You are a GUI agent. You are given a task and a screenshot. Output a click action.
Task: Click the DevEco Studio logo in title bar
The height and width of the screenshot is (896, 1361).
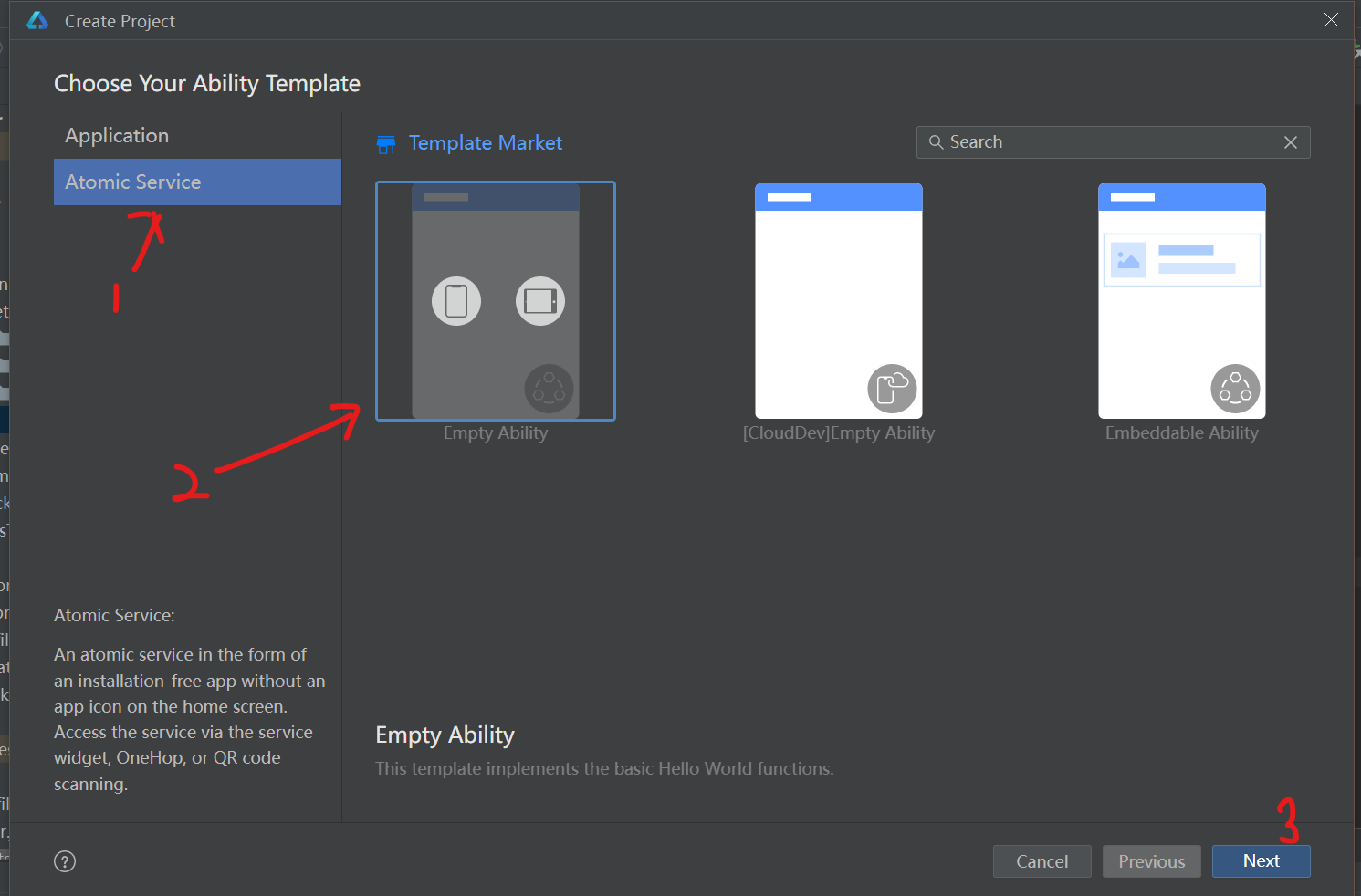[x=37, y=20]
